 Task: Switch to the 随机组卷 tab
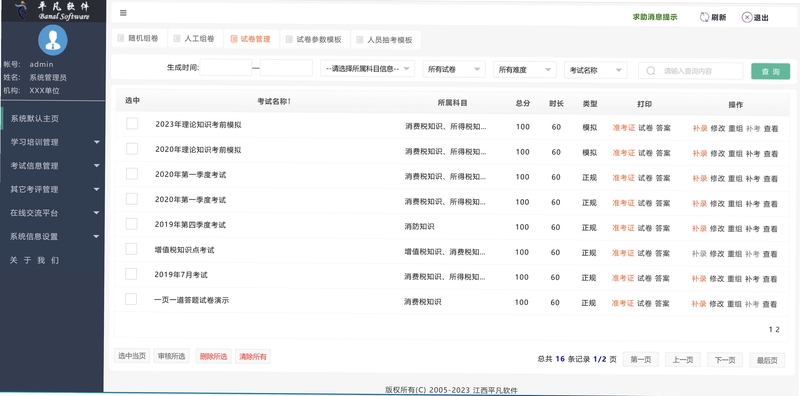tap(139, 39)
